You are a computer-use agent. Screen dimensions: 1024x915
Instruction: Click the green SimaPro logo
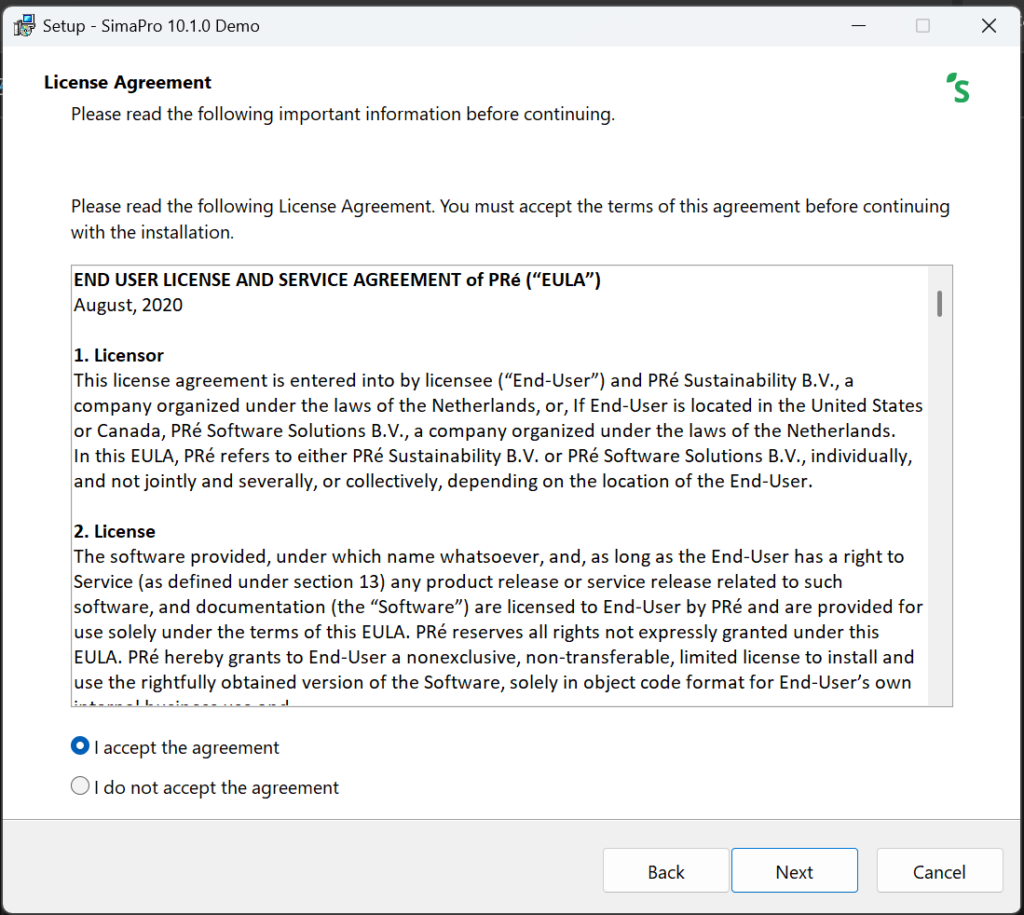(x=958, y=88)
